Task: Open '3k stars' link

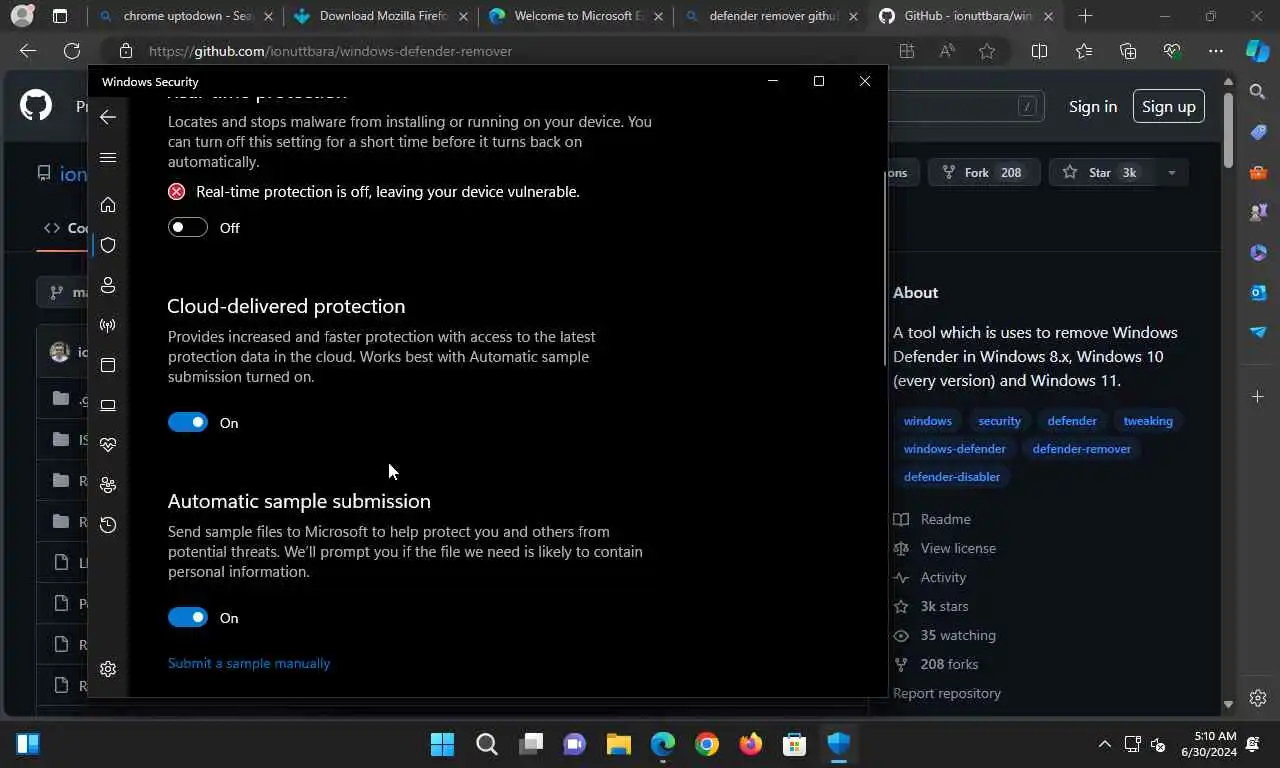Action: pyautogui.click(x=931, y=606)
